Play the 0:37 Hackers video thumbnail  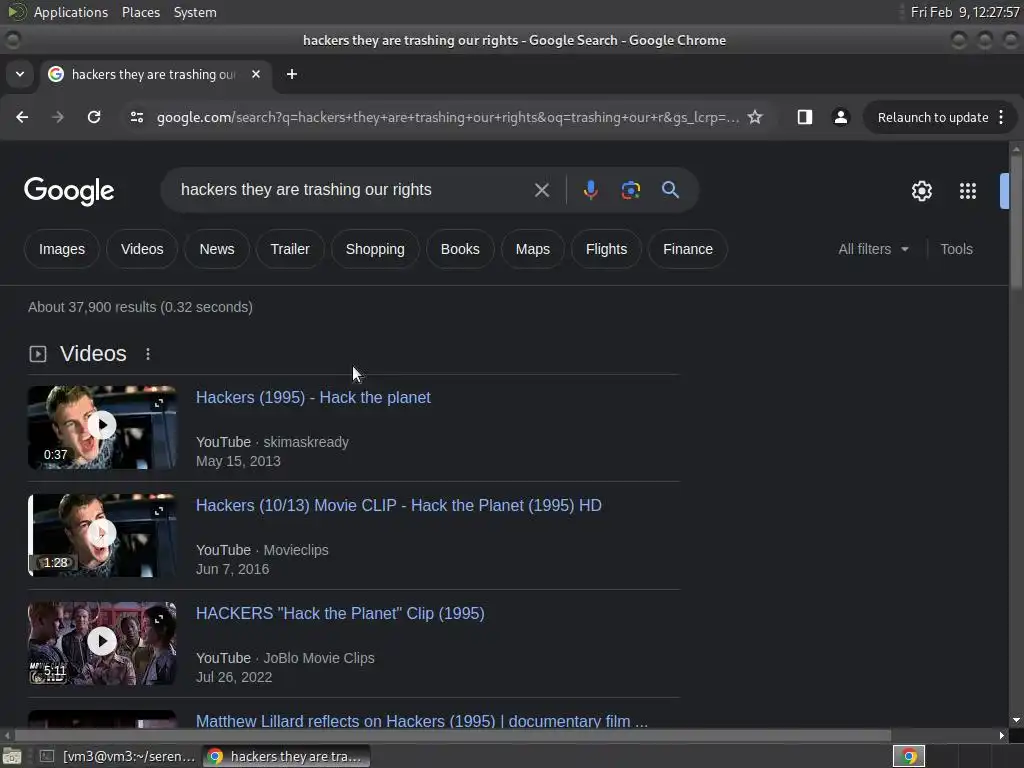102,427
